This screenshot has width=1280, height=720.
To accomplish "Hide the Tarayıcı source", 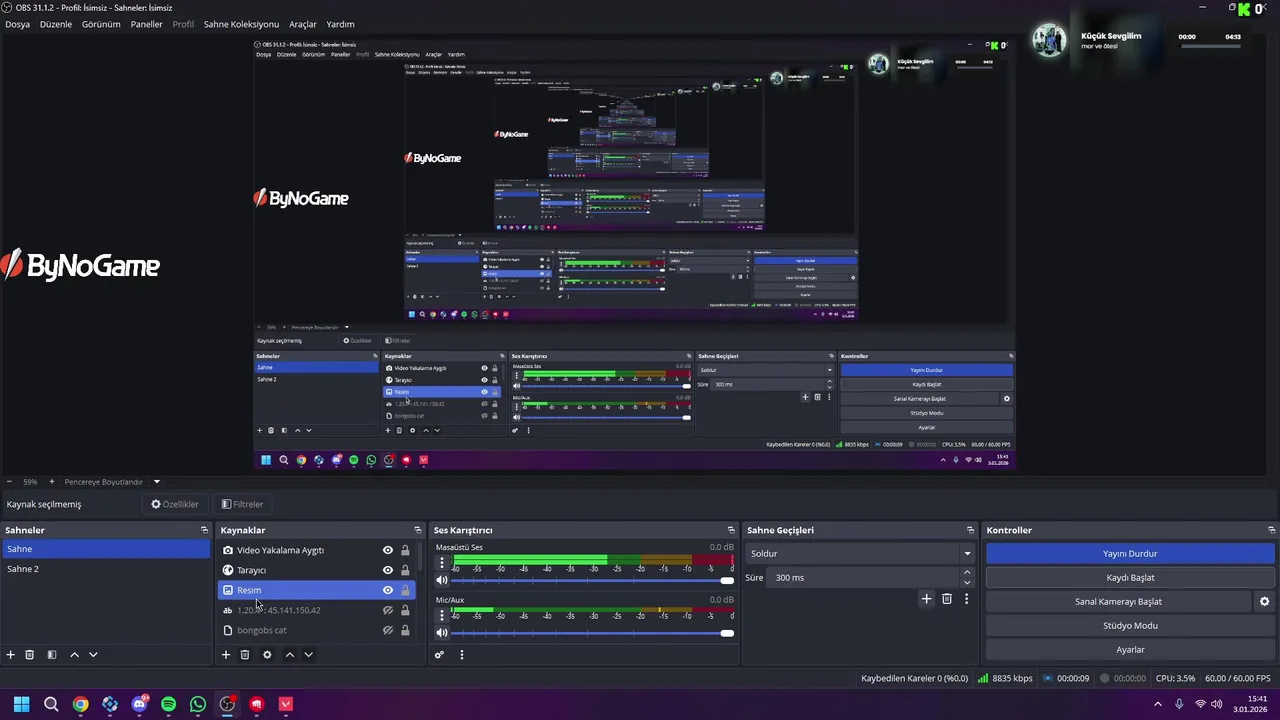I will [388, 570].
